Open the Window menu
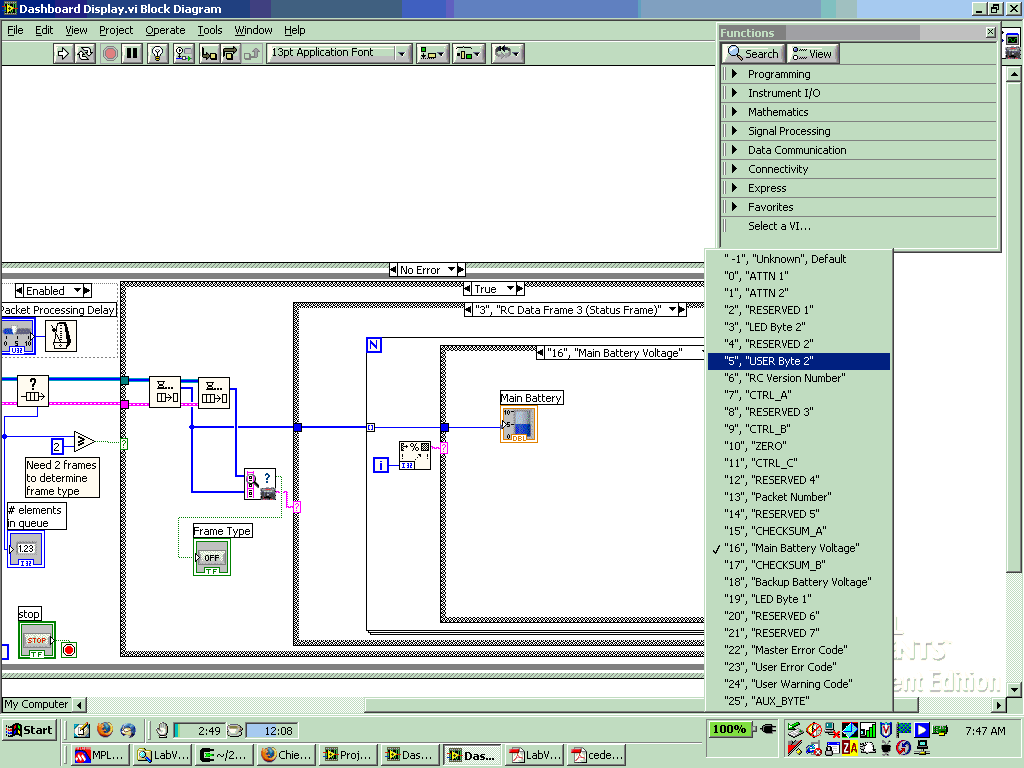The width and height of the screenshot is (1024, 768). pyautogui.click(x=253, y=30)
